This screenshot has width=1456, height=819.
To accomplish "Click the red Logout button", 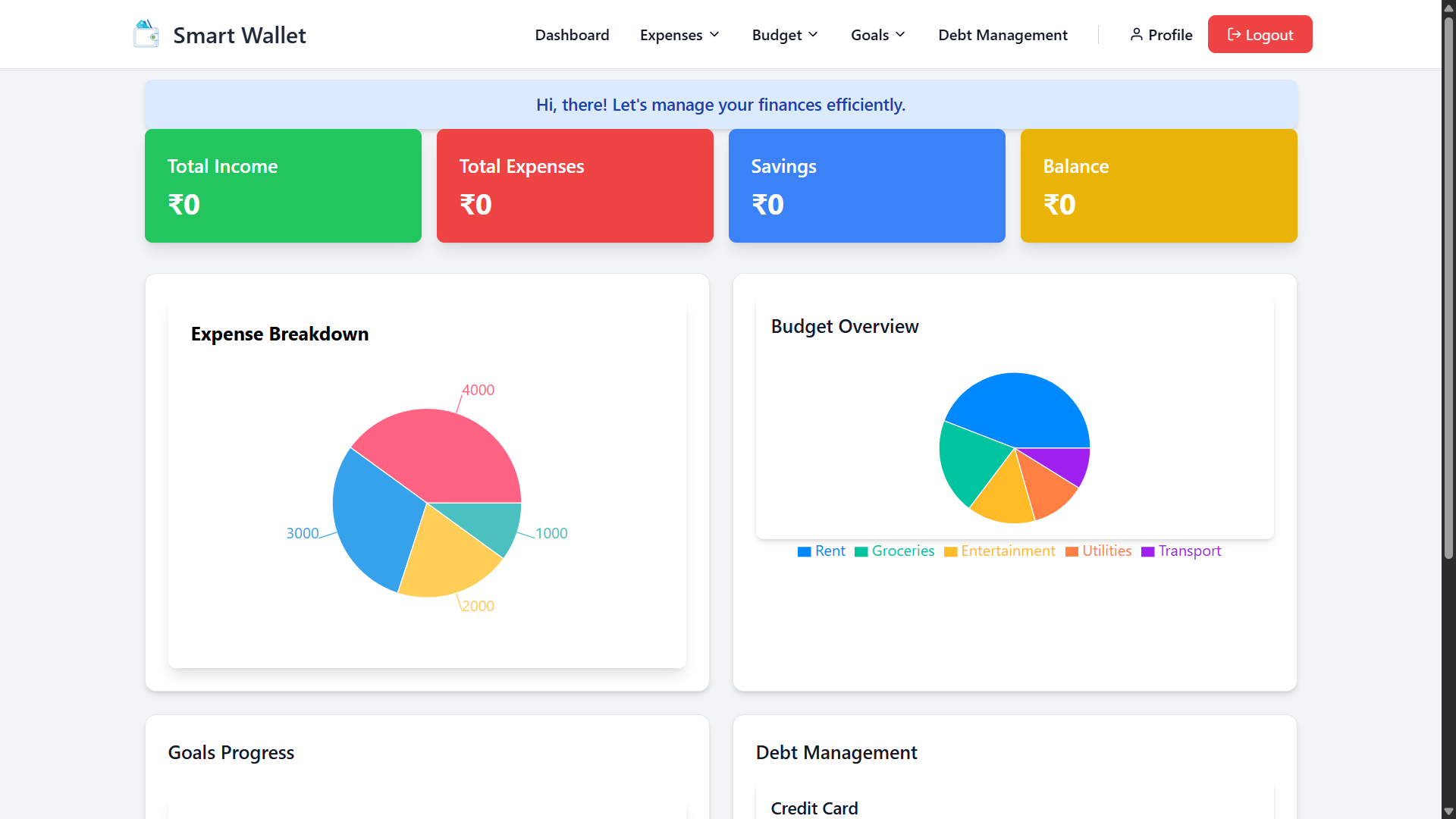I will point(1260,34).
